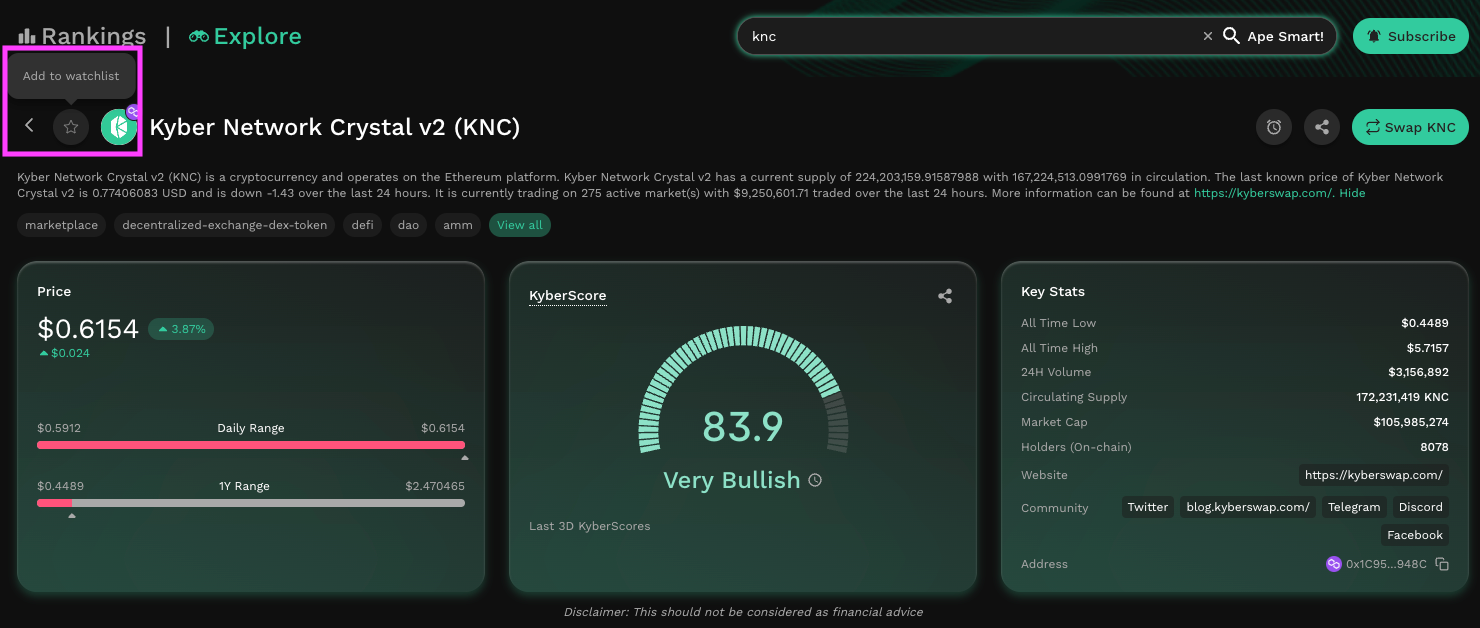Open the https://kyberswap.com/ website chip
1480x628 pixels.
tap(1374, 475)
